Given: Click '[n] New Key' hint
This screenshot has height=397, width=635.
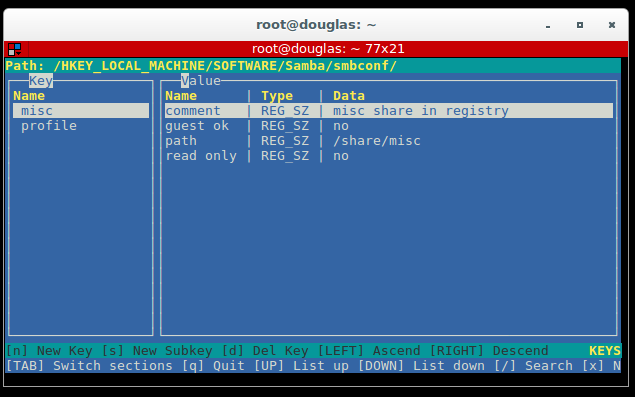Looking at the screenshot, I should click(49, 350).
